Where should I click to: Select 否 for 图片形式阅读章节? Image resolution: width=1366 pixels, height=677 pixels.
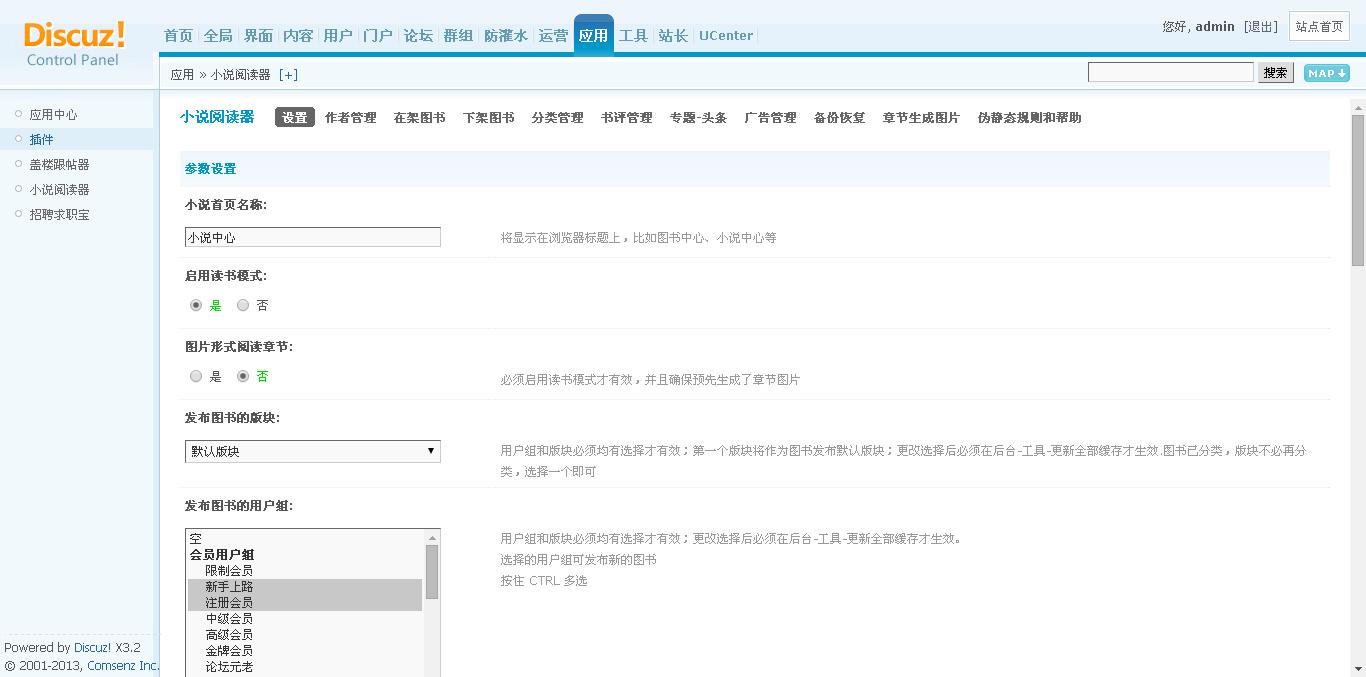243,376
